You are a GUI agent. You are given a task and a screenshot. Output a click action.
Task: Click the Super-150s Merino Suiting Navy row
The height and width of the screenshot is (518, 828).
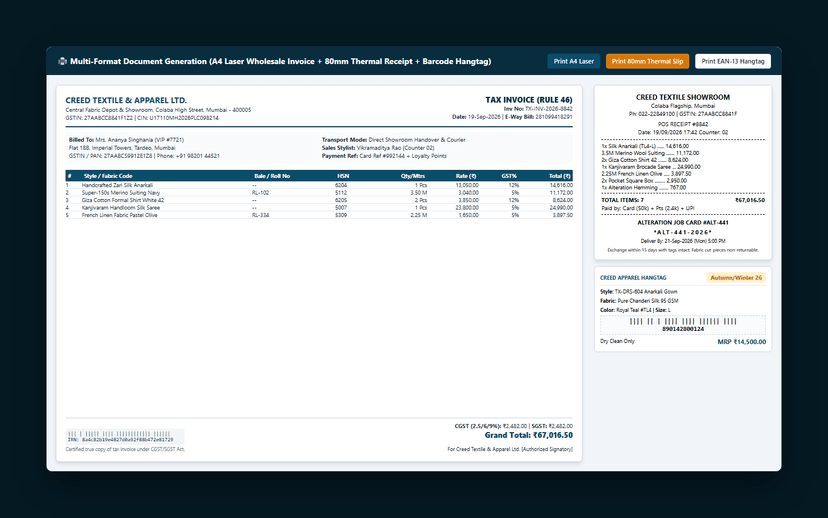[319, 193]
